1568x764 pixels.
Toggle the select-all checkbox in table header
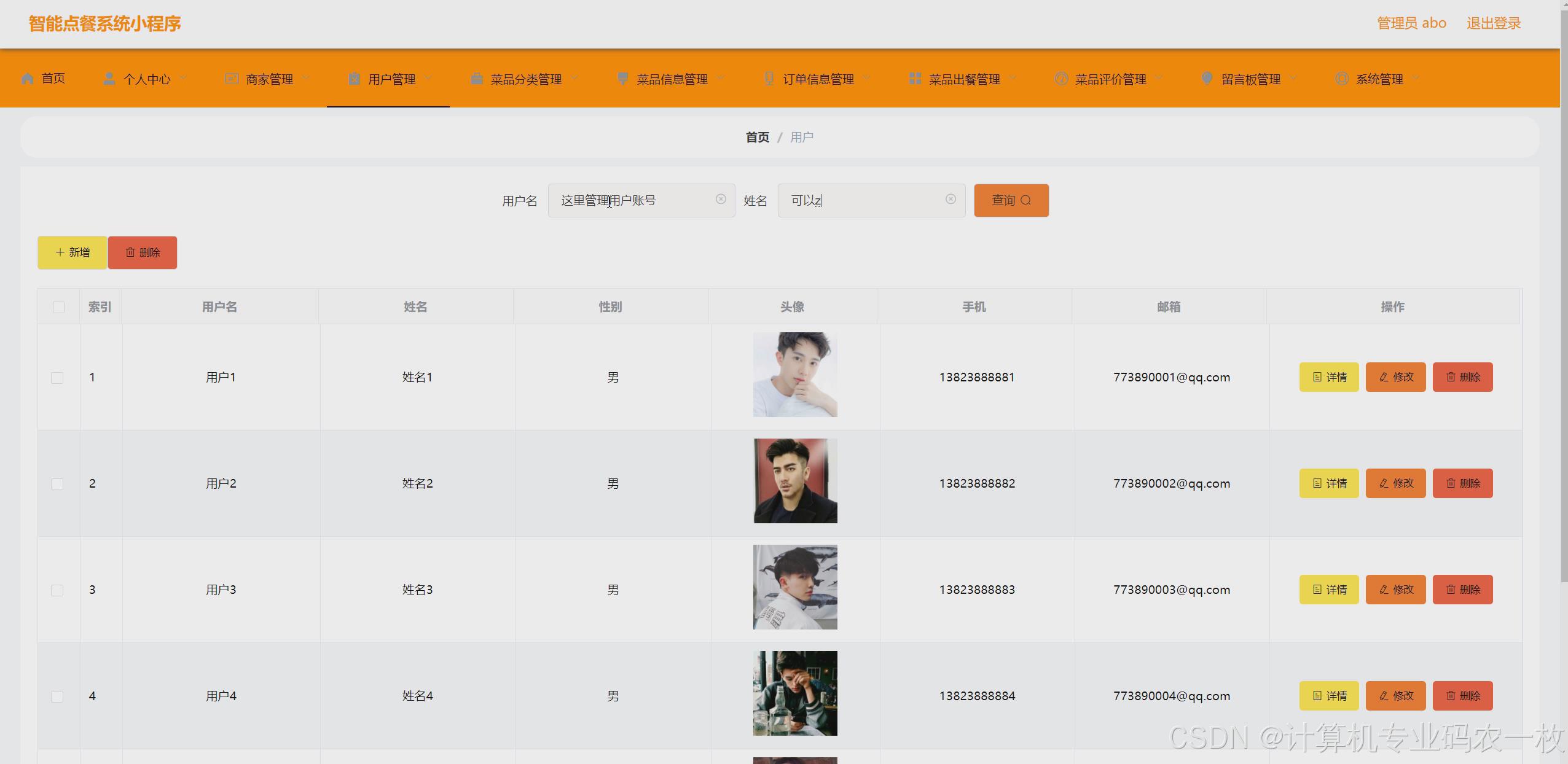pos(58,307)
